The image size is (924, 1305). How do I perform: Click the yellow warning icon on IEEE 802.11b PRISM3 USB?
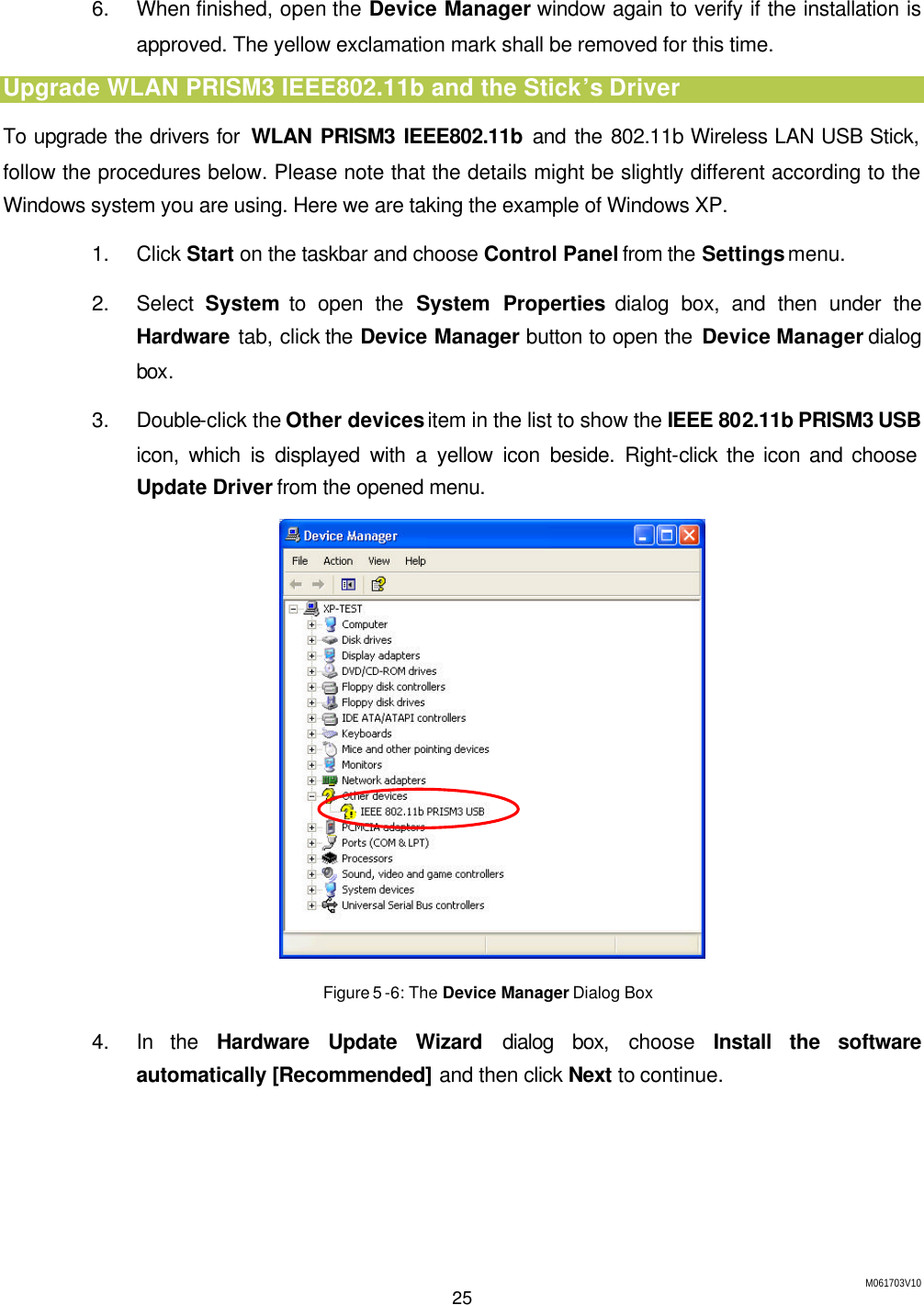coord(349,813)
